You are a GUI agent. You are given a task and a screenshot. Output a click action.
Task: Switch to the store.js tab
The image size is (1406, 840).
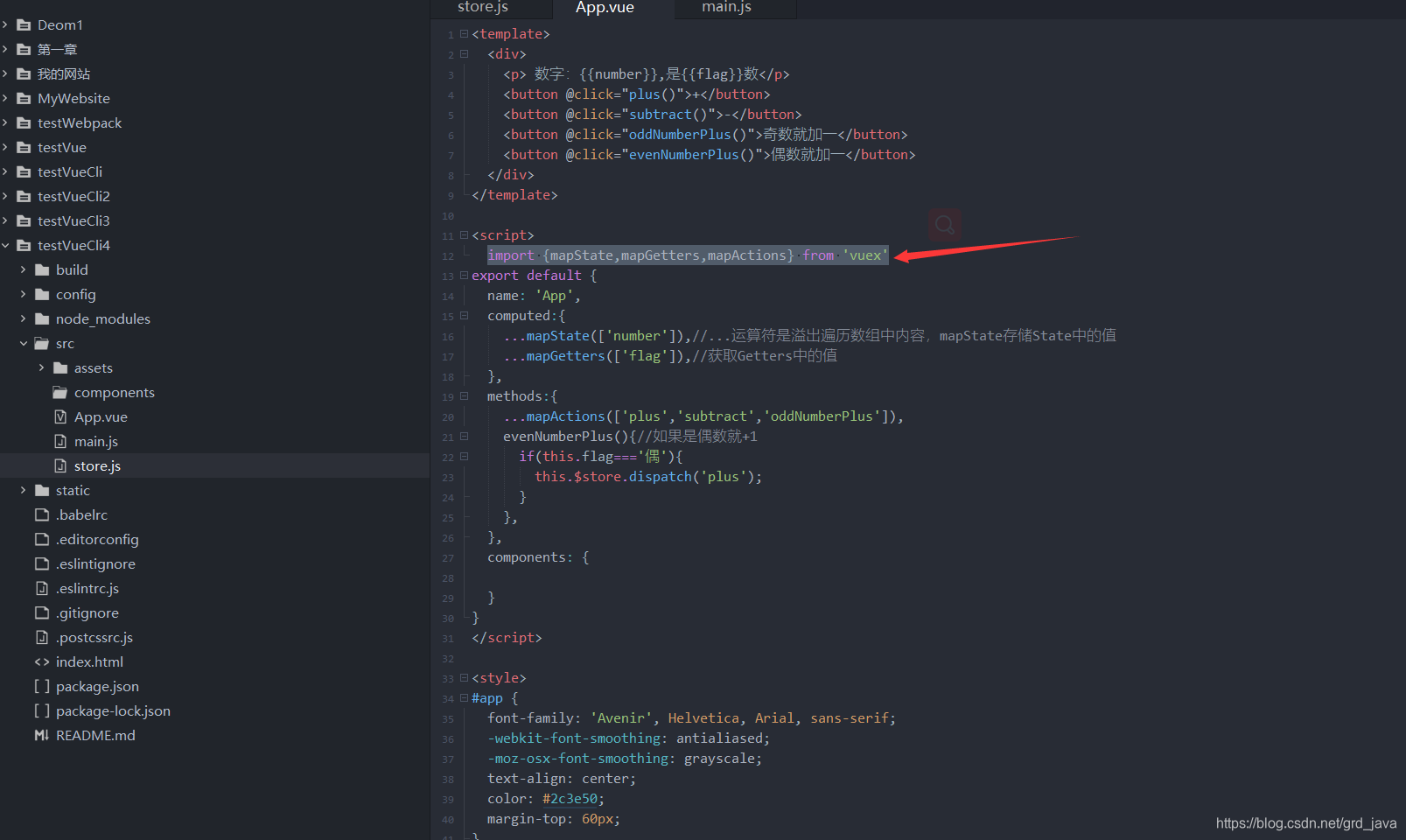coord(483,8)
